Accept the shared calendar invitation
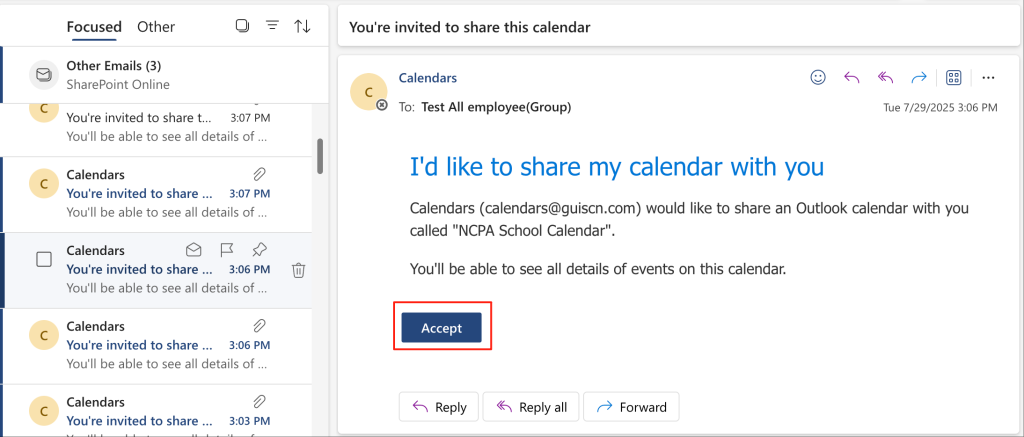The width and height of the screenshot is (1024, 437). point(441,328)
